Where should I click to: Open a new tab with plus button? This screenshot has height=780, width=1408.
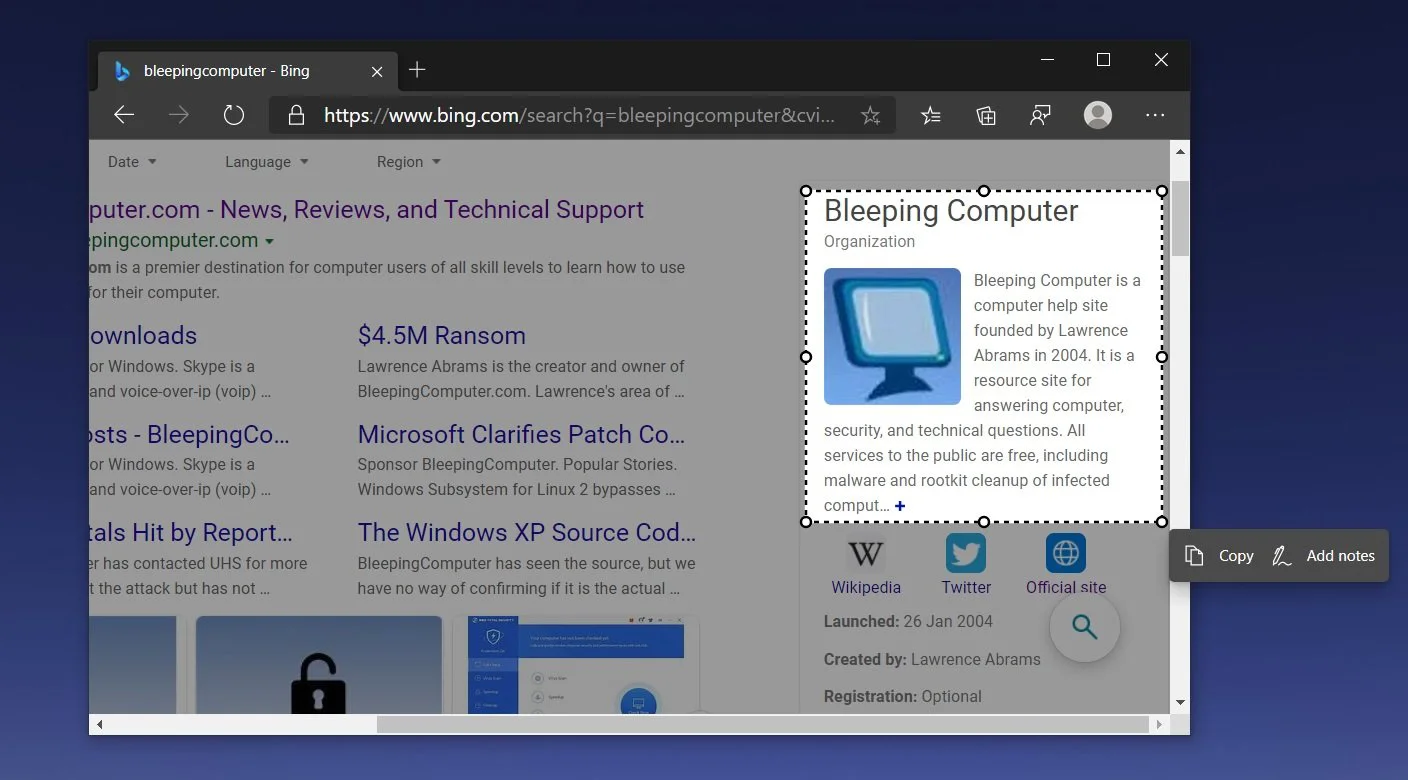click(x=417, y=69)
